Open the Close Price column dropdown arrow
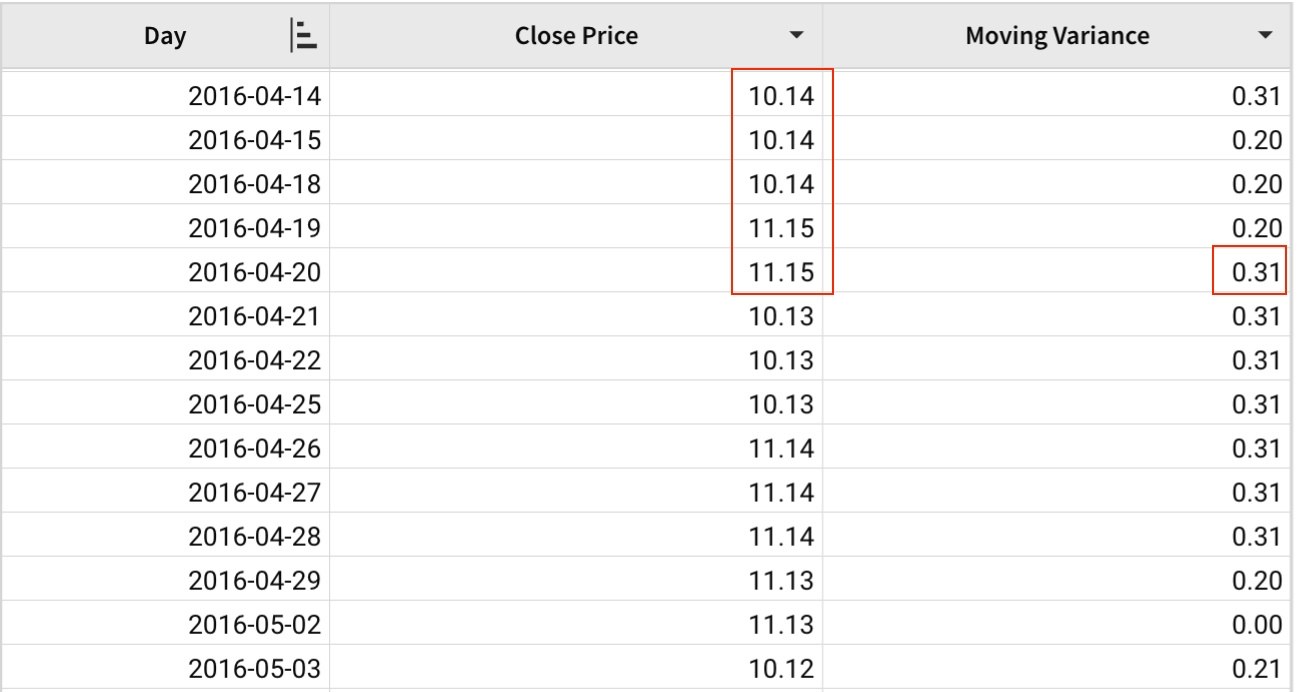Screen dimensions: 1298x692 (x=796, y=37)
